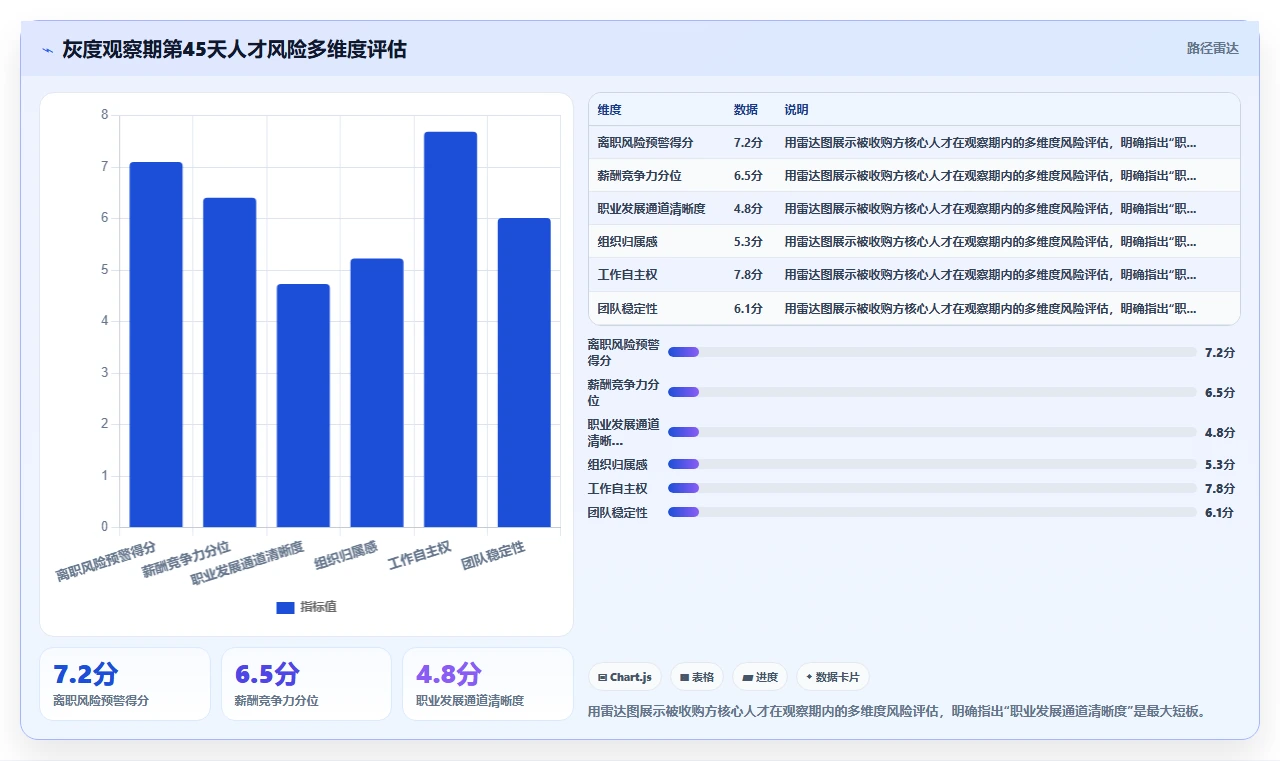Click the 工作自主权 bar in the chart

click(451, 330)
